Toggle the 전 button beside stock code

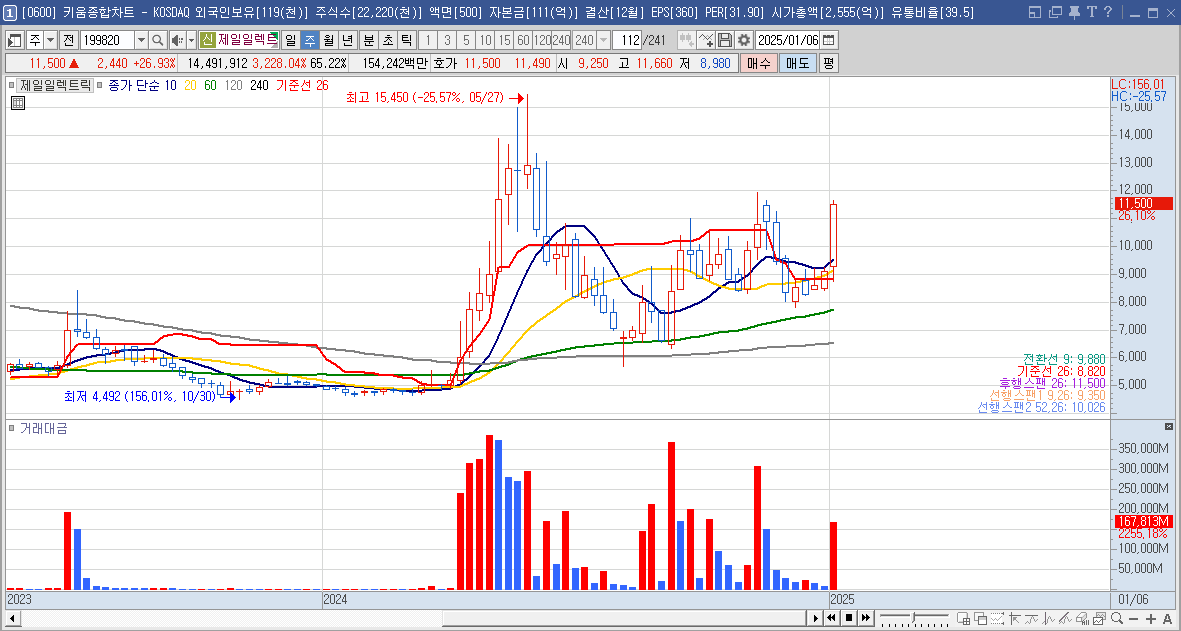(68, 40)
